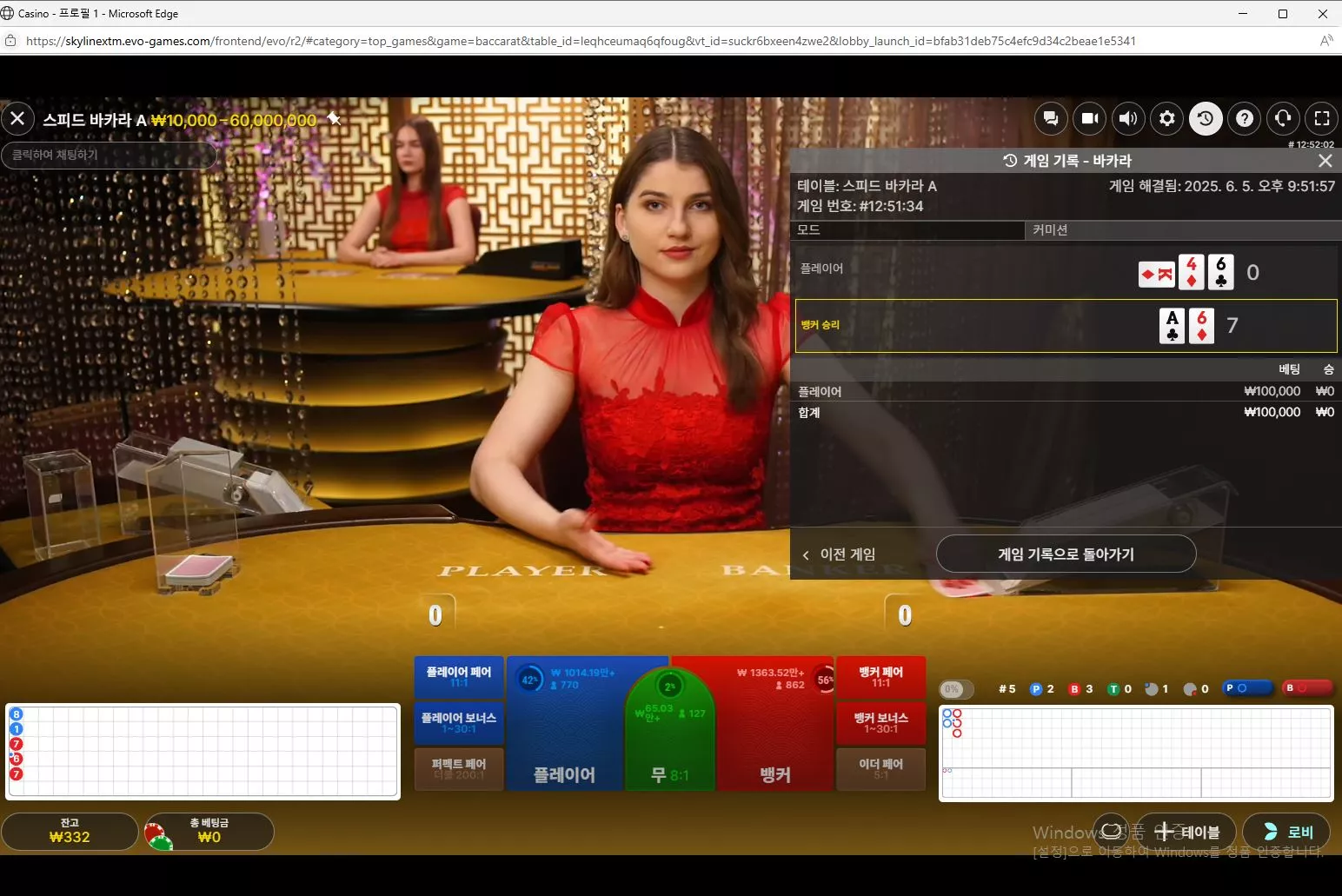Bet on 플레이어 페어 11:1
This screenshot has height=896, width=1342.
click(459, 677)
